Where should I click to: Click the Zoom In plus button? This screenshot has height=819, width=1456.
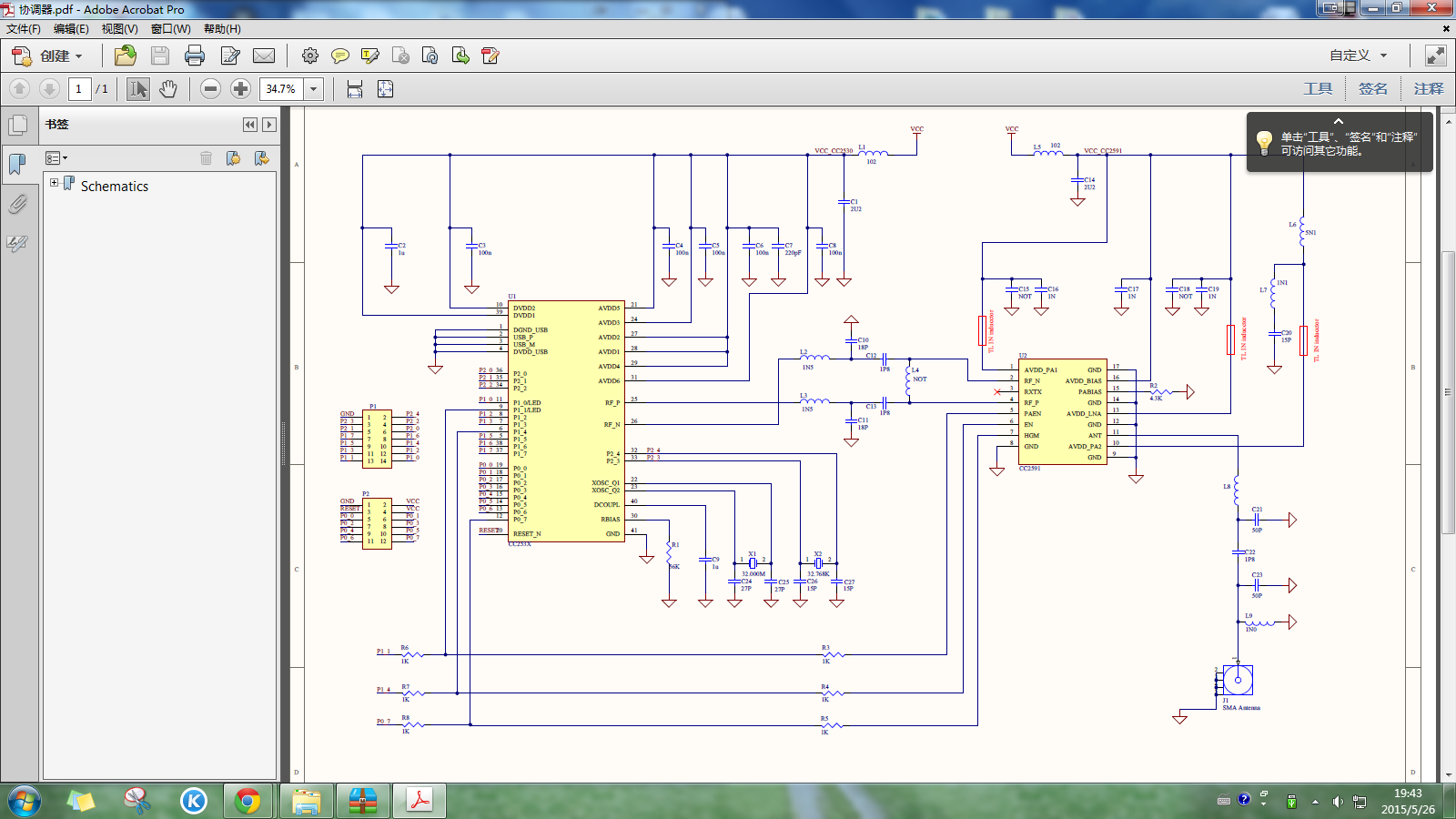[x=240, y=89]
